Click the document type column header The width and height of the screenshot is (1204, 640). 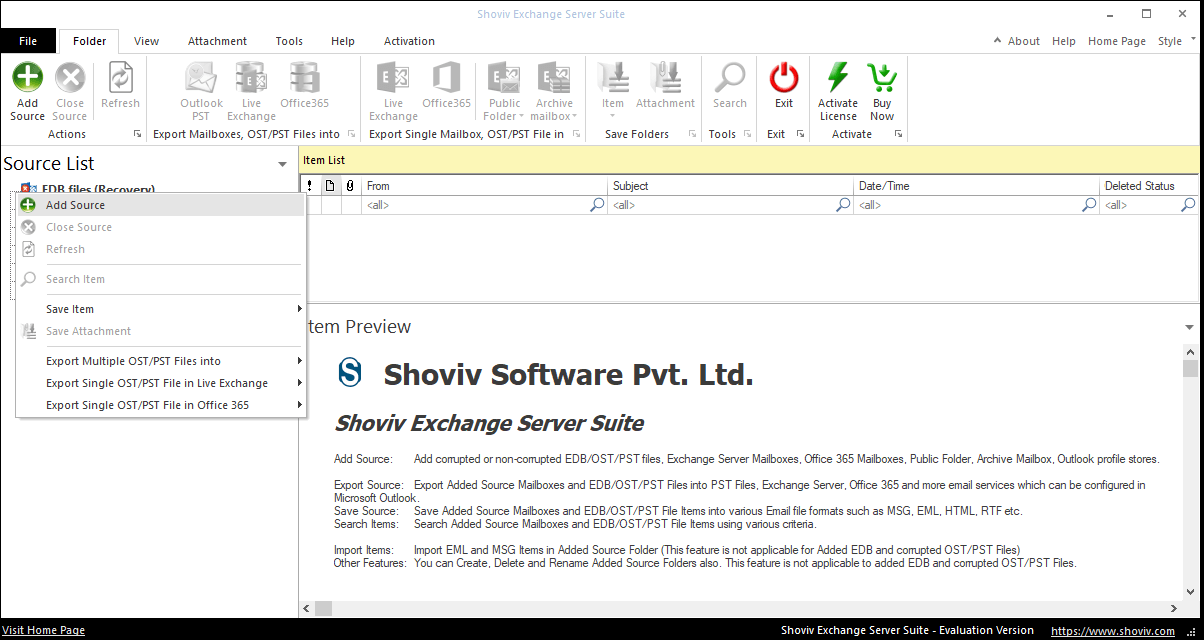tap(330, 186)
